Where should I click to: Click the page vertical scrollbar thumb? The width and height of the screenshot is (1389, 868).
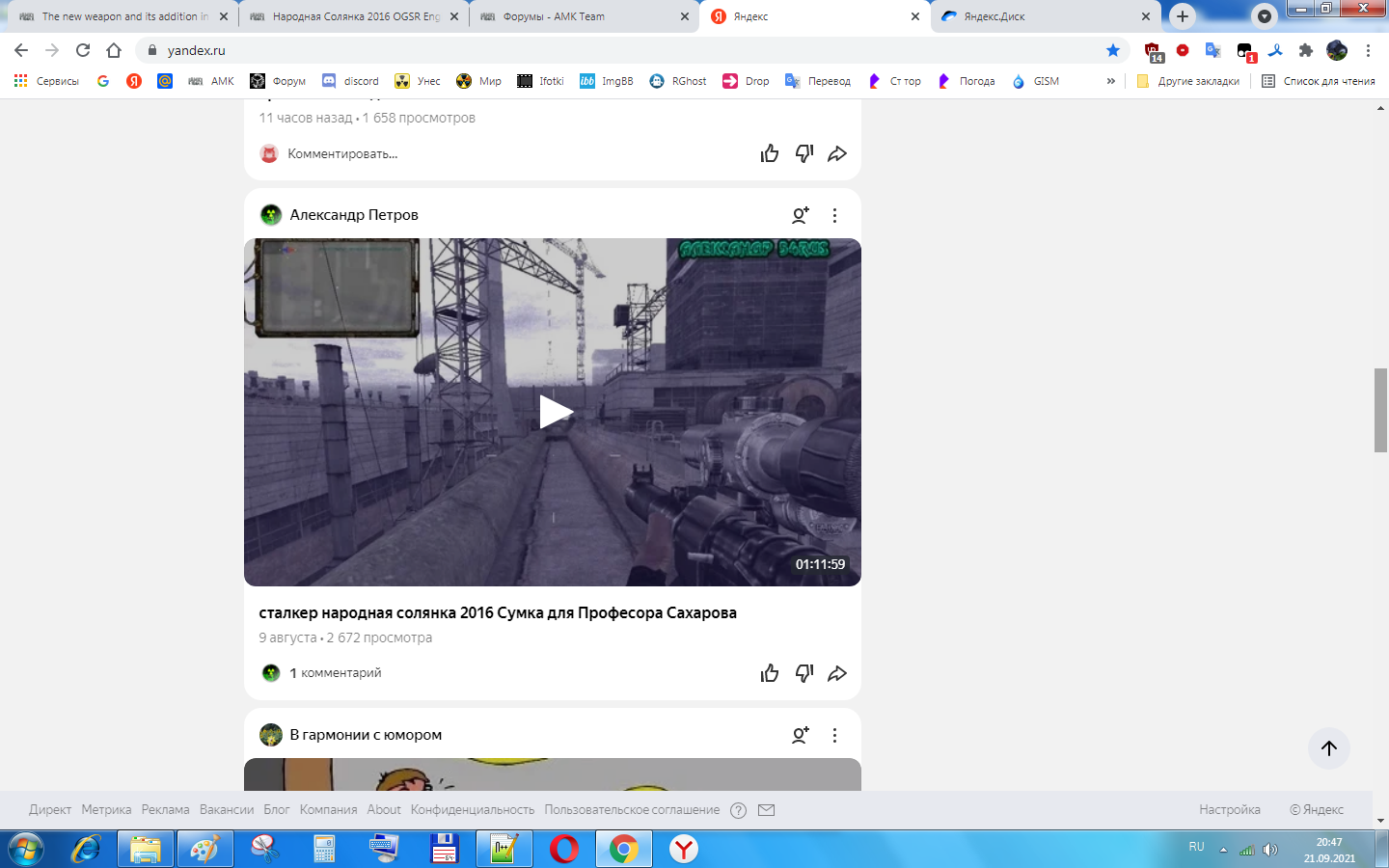(x=1381, y=410)
